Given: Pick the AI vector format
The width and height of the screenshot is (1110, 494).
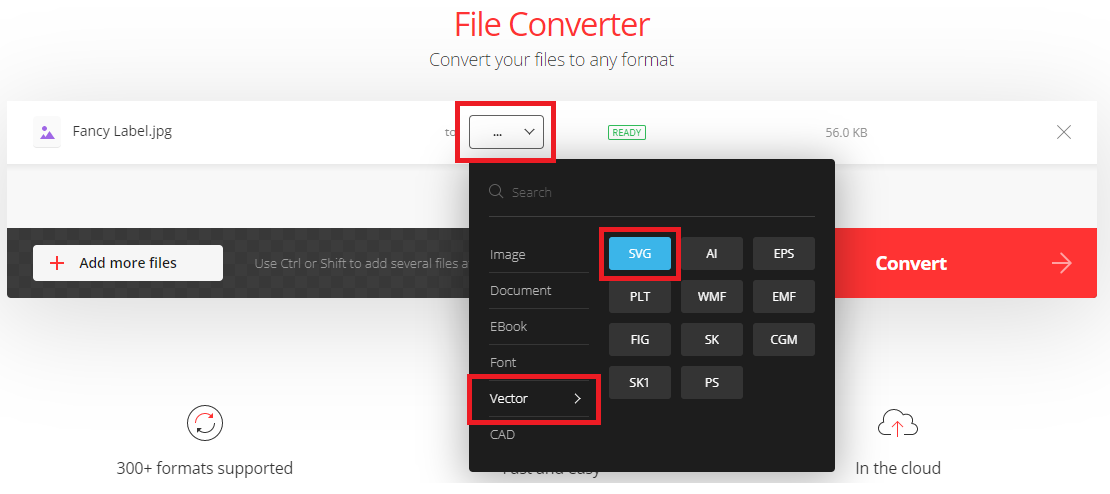Looking at the screenshot, I should (x=712, y=254).
